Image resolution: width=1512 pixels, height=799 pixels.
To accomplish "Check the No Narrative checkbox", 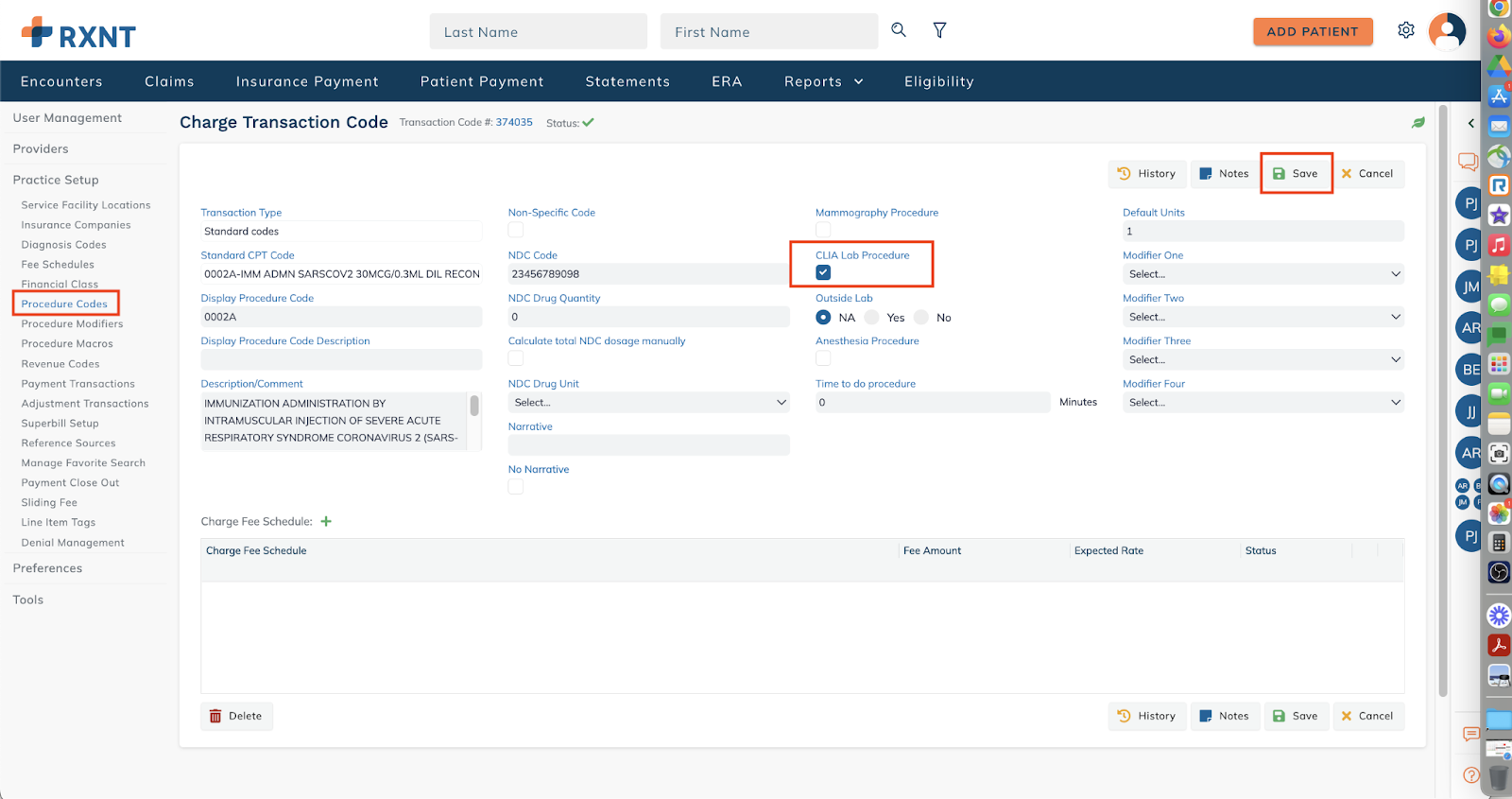I will [516, 486].
